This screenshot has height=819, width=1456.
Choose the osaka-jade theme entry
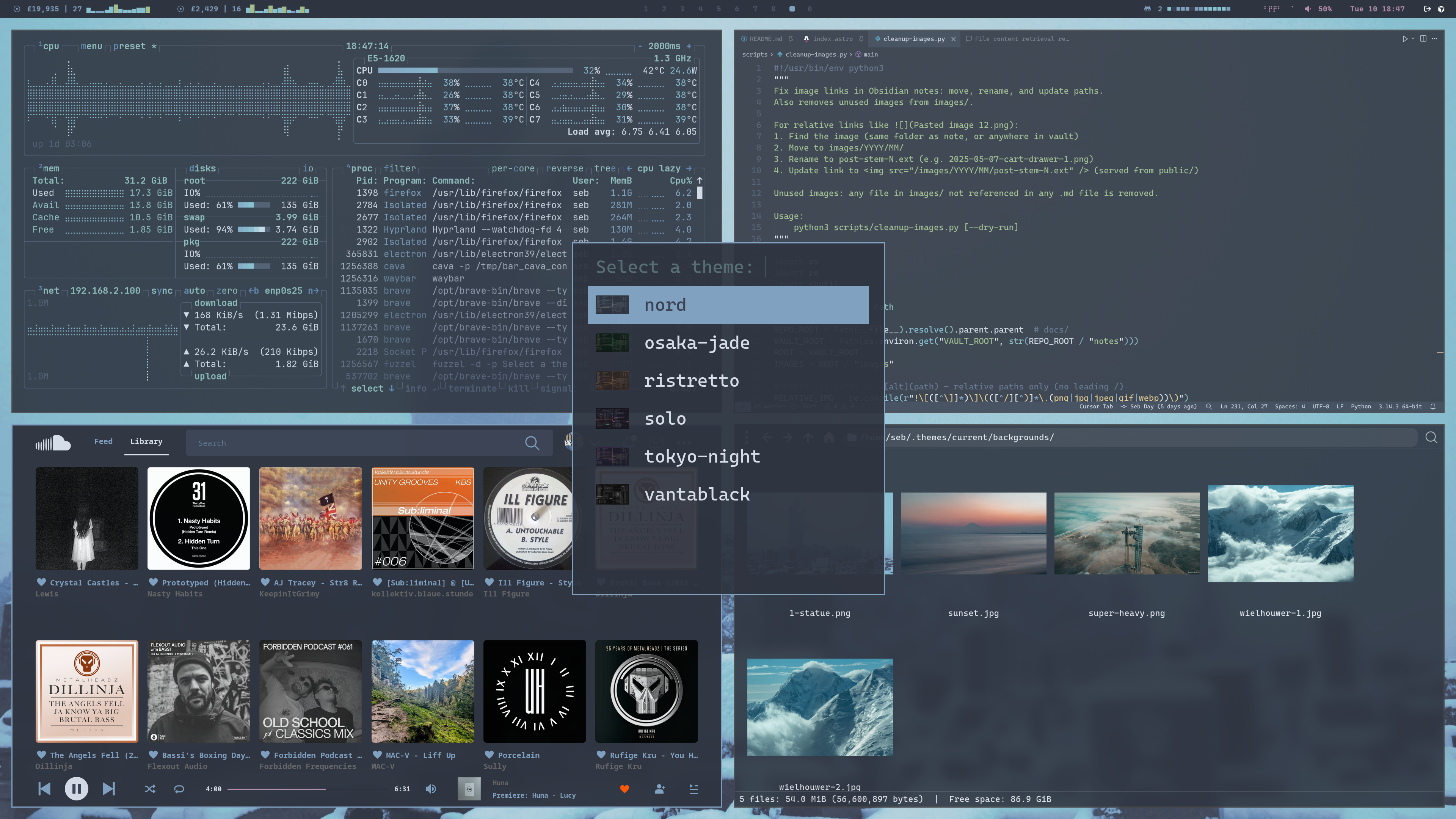[x=697, y=342]
